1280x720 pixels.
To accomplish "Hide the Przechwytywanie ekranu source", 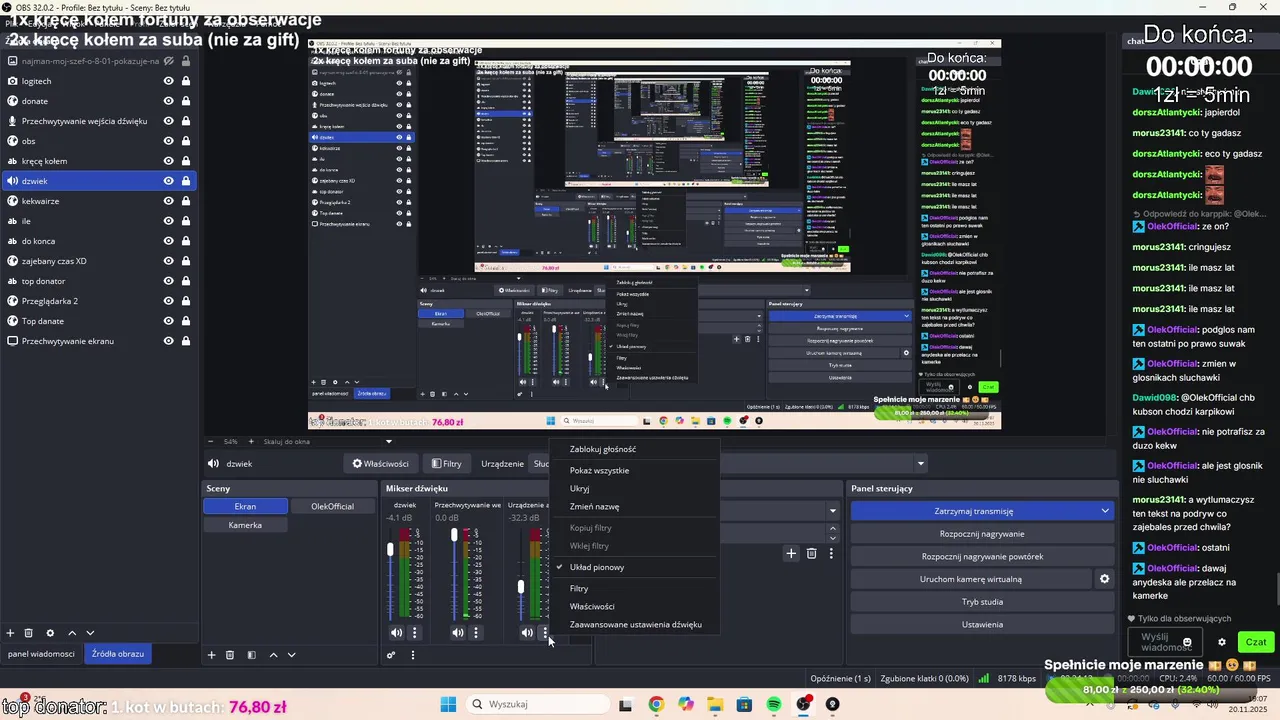I will [169, 341].
